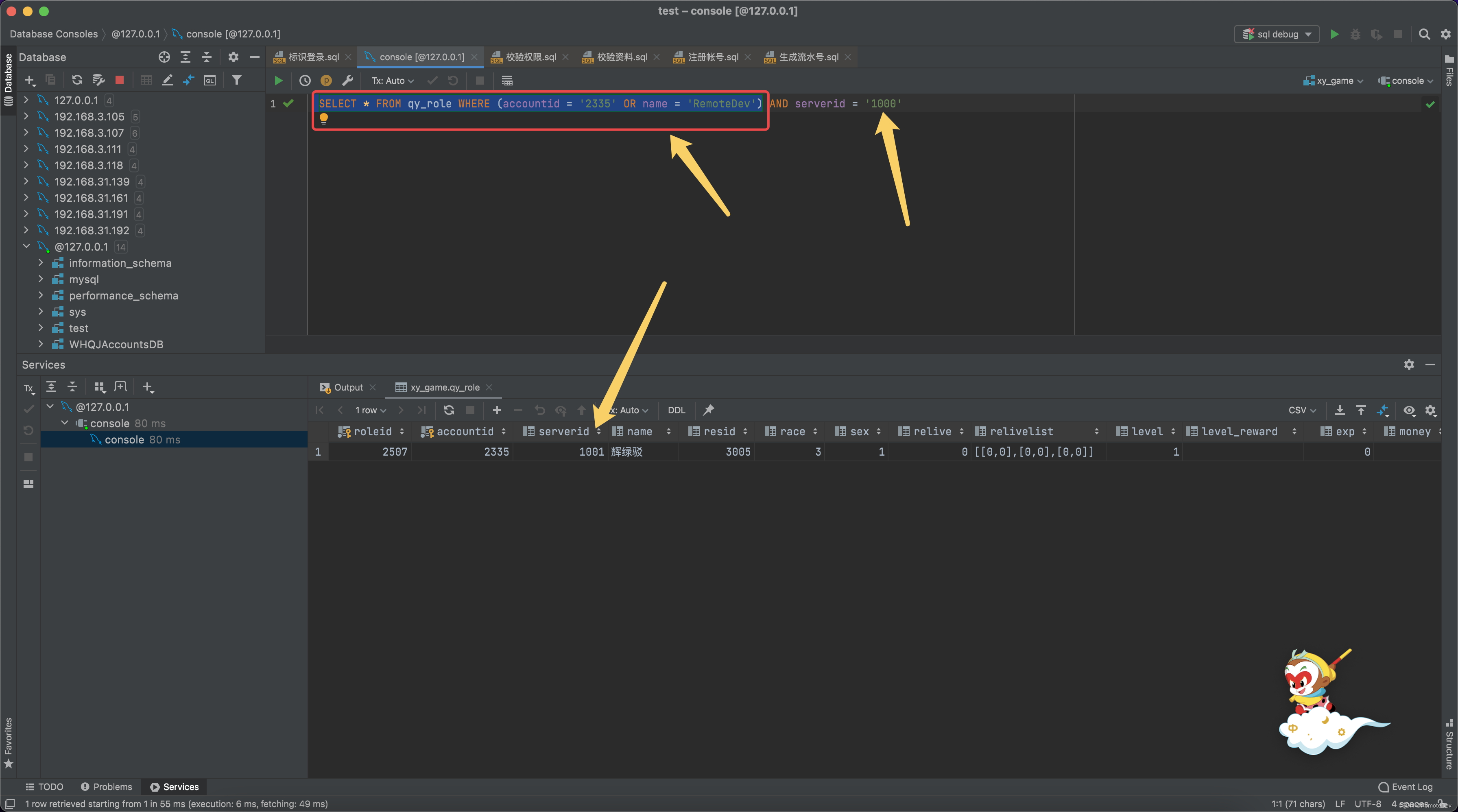Click the DDL button
1458x812 pixels.
pyautogui.click(x=676, y=410)
